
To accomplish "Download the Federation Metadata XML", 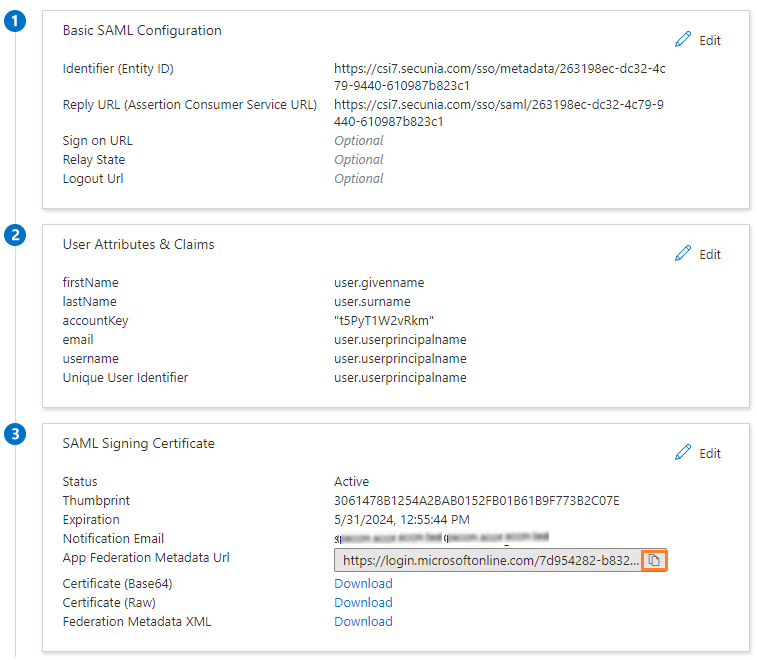I will (x=363, y=622).
